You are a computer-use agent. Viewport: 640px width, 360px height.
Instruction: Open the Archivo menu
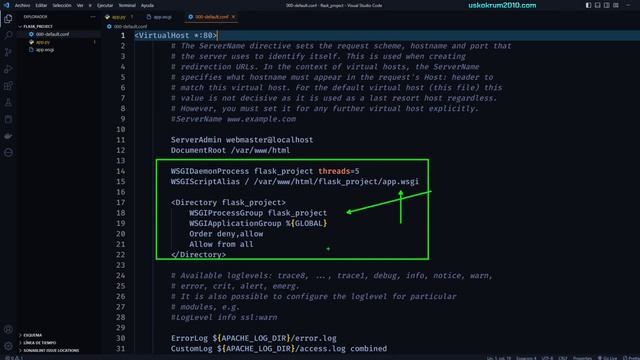click(22, 6)
